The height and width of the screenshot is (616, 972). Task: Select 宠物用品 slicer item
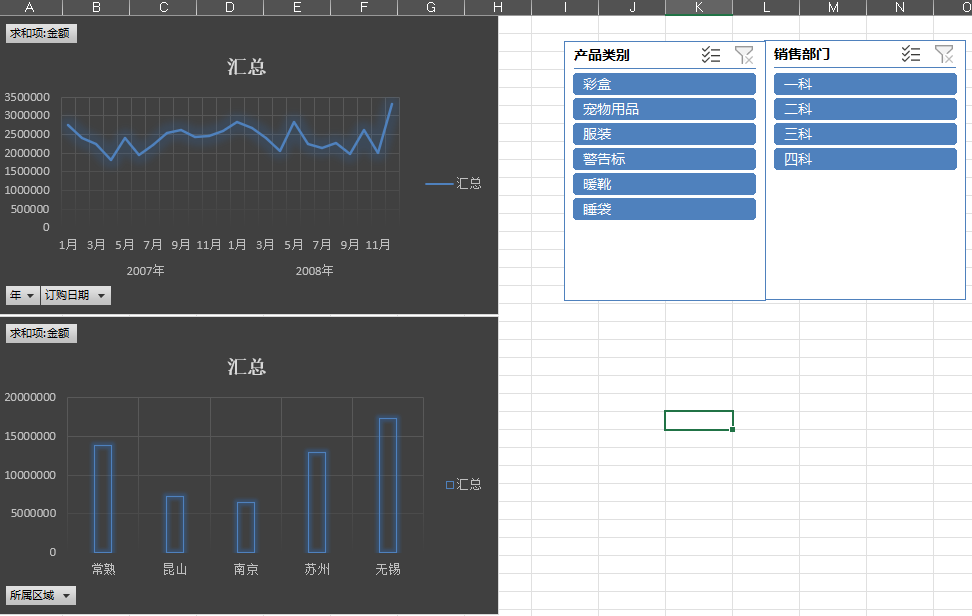tap(664, 109)
